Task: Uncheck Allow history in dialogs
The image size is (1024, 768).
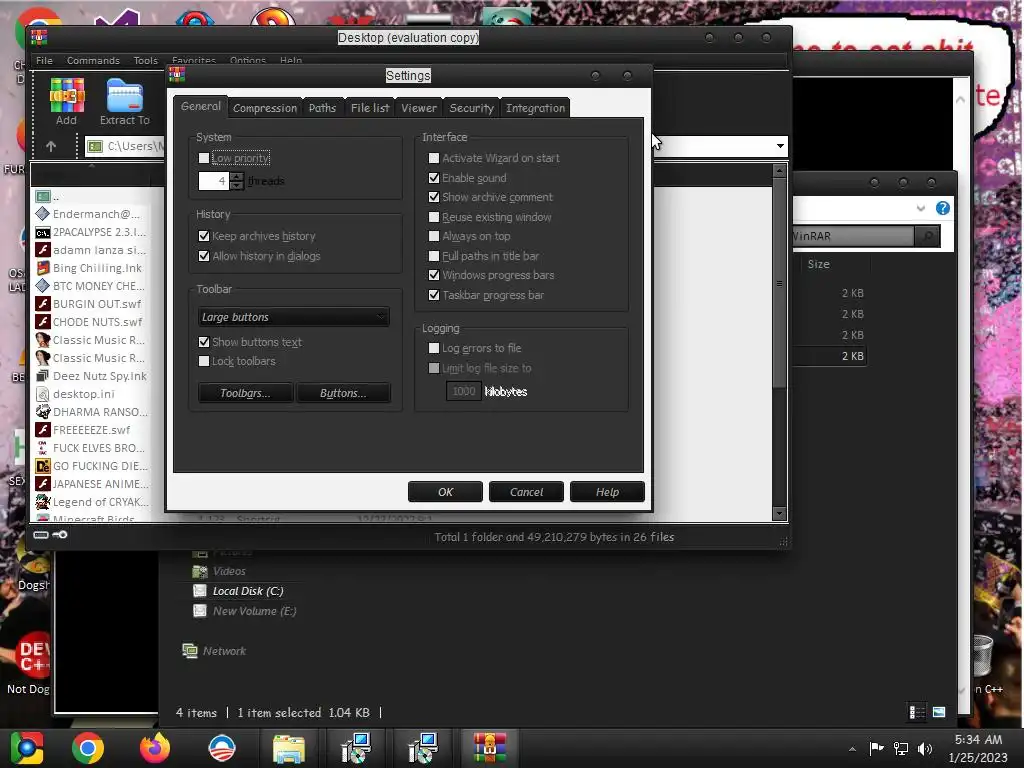Action: pos(204,256)
